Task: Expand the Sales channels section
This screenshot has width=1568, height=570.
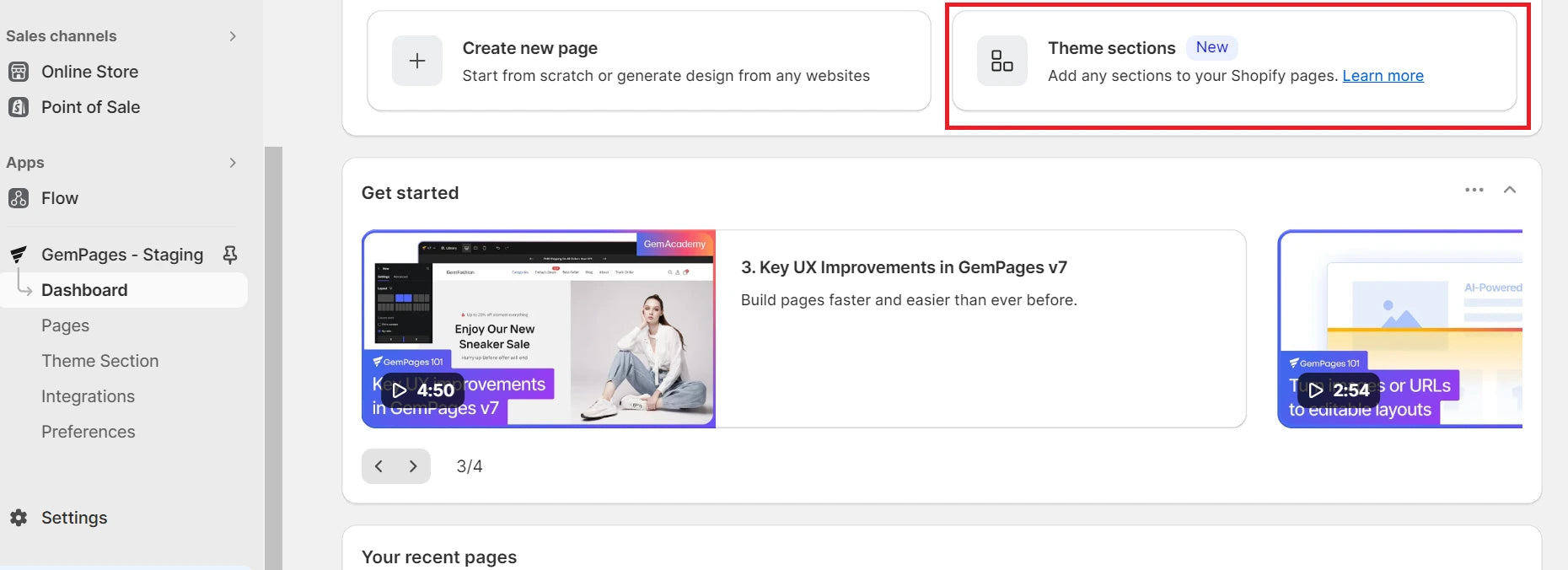Action: [x=233, y=36]
